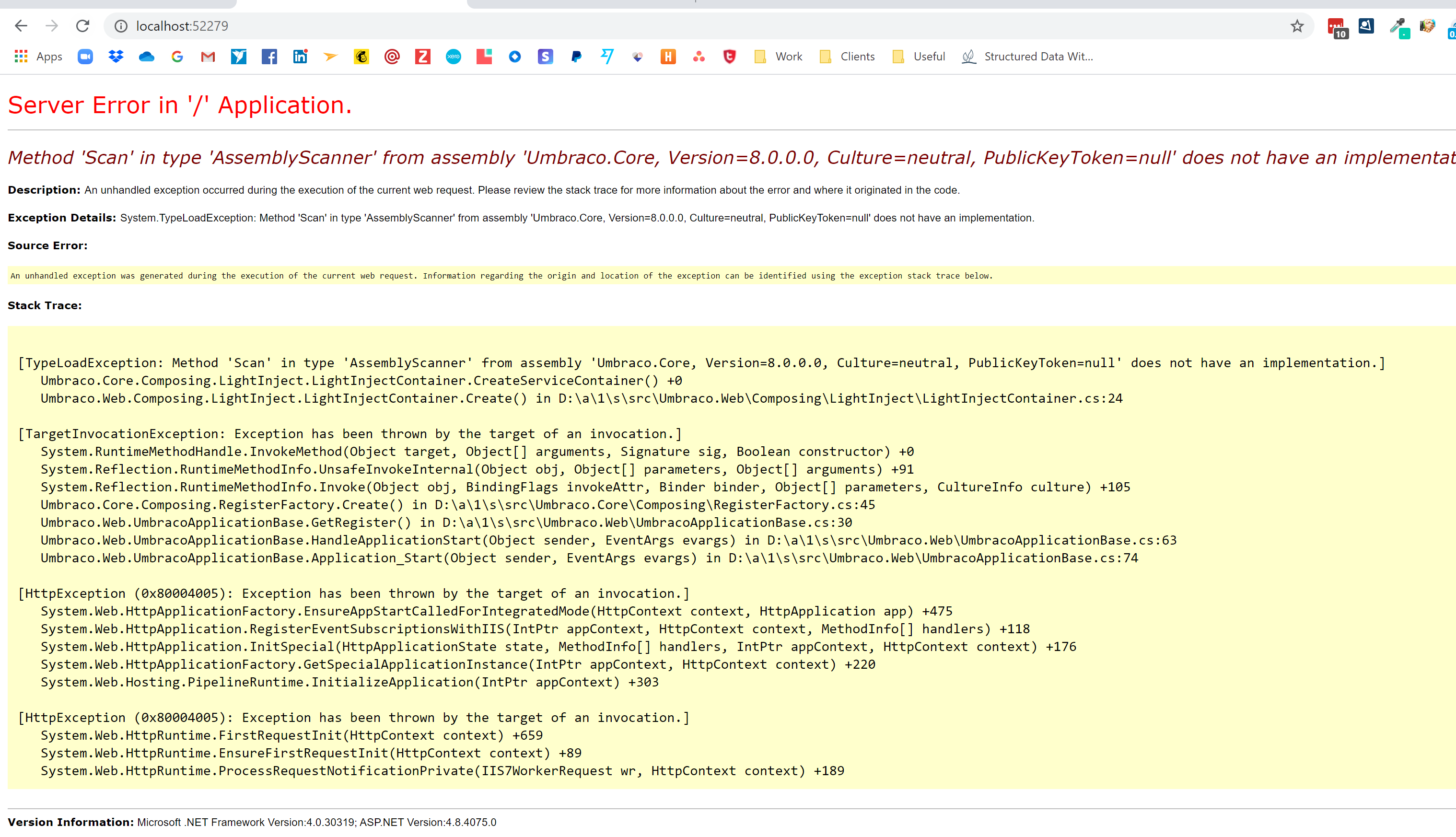This screenshot has width=1456, height=837.
Task: Open the red Z bookmark
Action: tap(422, 57)
